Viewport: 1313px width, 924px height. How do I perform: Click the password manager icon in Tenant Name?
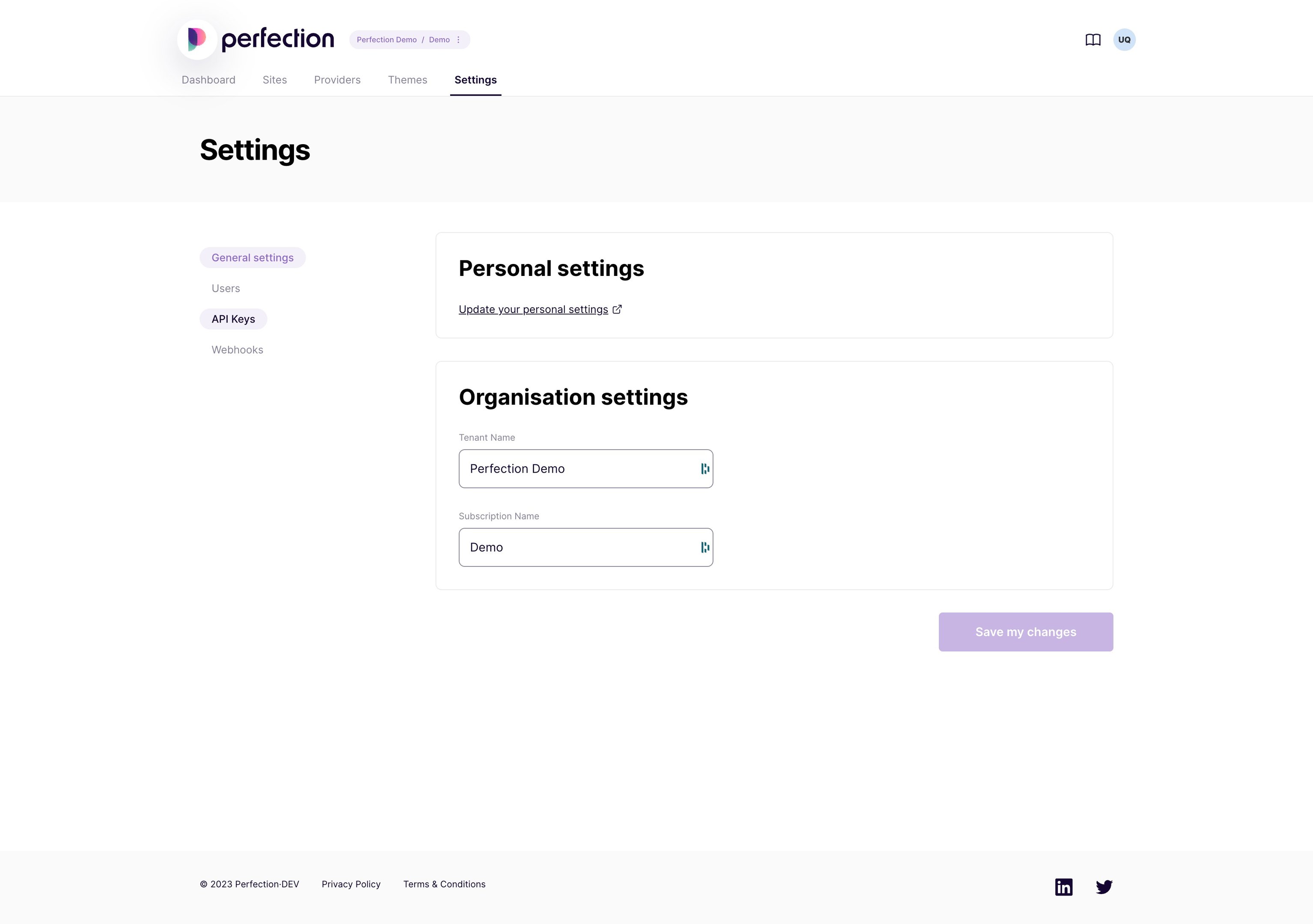pos(705,469)
